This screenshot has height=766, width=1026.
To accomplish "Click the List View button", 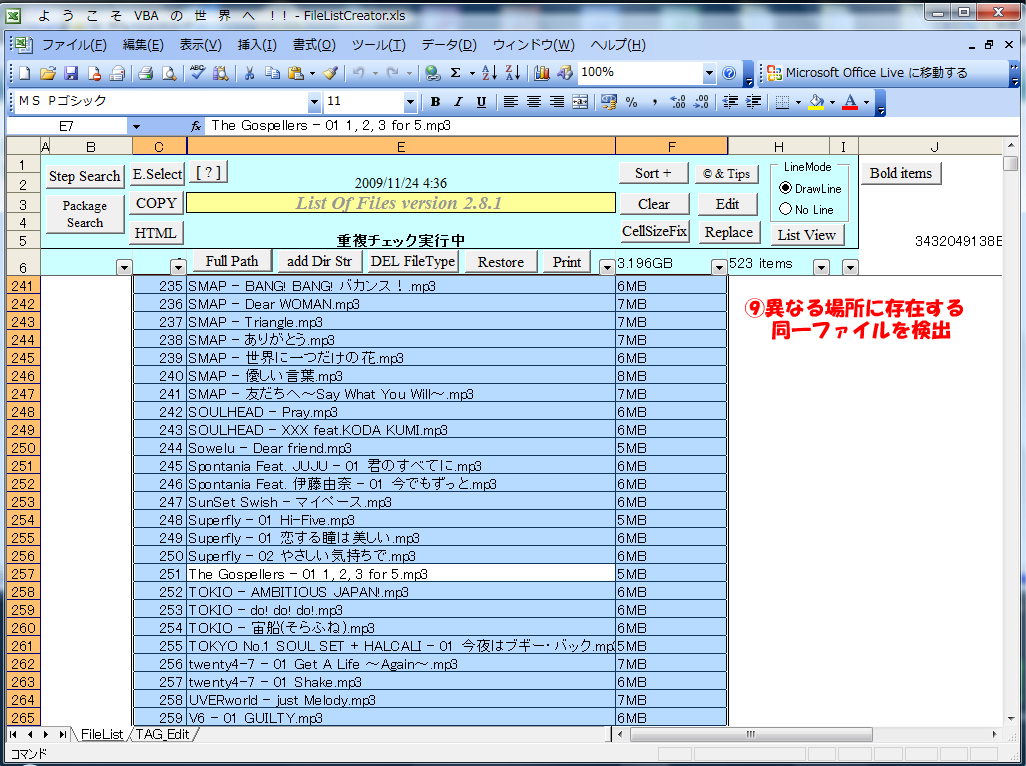I will 806,235.
